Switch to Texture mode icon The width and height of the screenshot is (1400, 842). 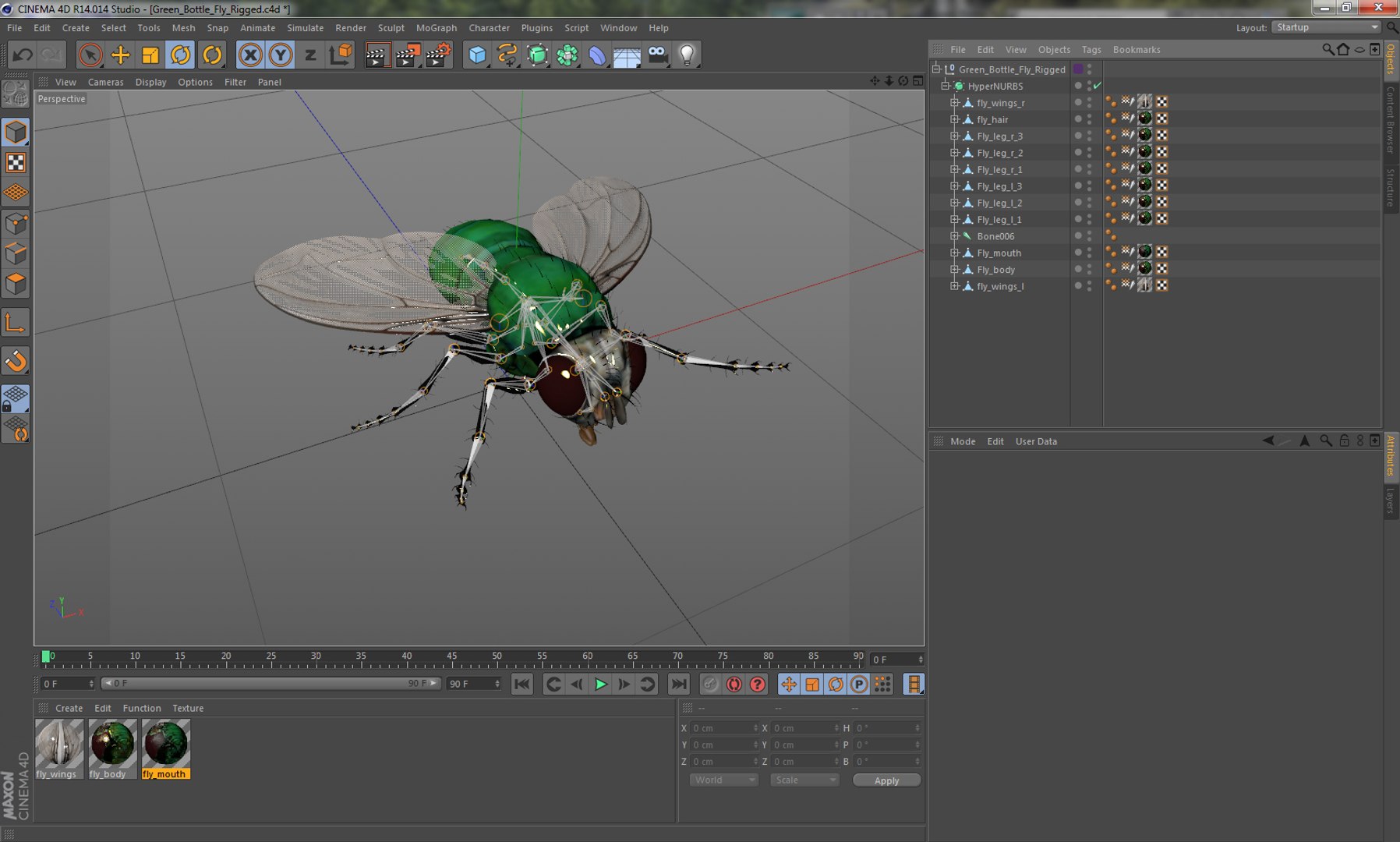(16, 163)
